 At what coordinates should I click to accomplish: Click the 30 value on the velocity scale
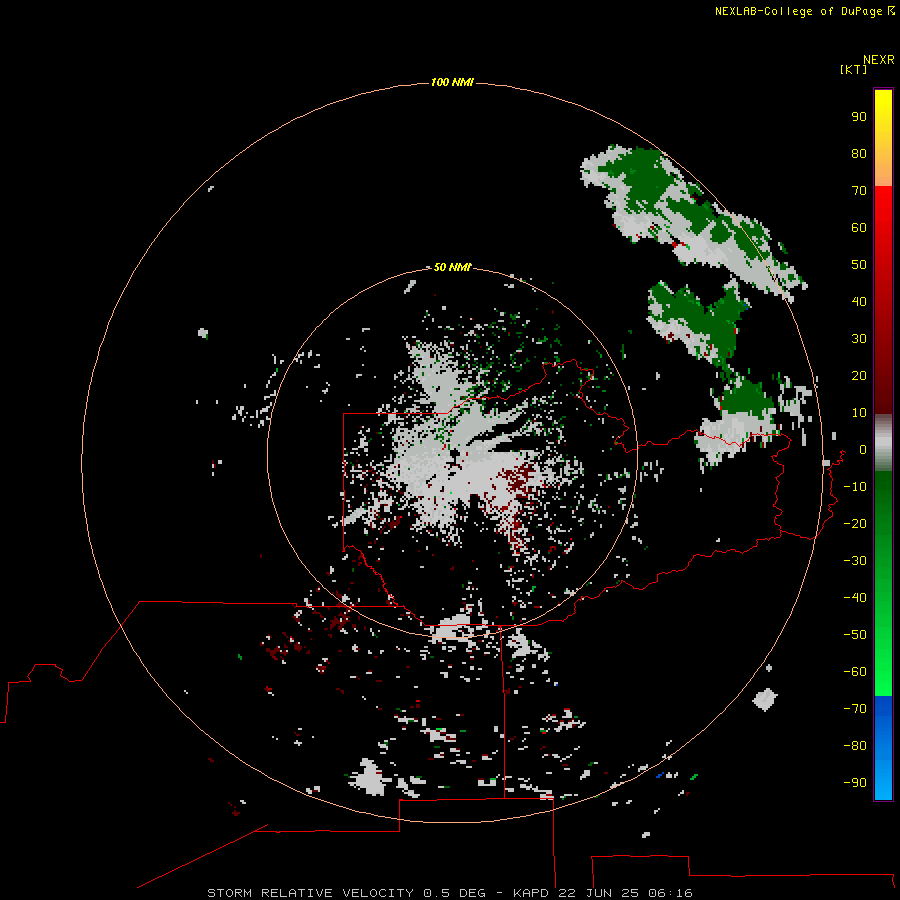[x=859, y=339]
